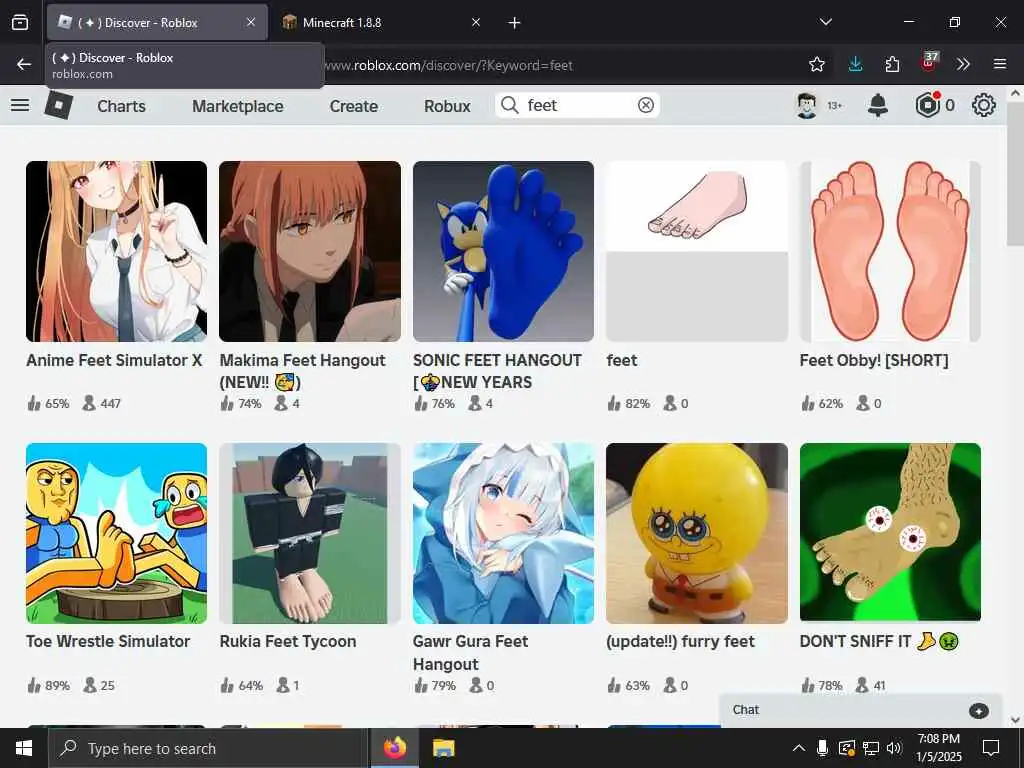The image size is (1024, 768).
Task: Click the page vertical scrollbar thumb
Action: click(x=1016, y=173)
